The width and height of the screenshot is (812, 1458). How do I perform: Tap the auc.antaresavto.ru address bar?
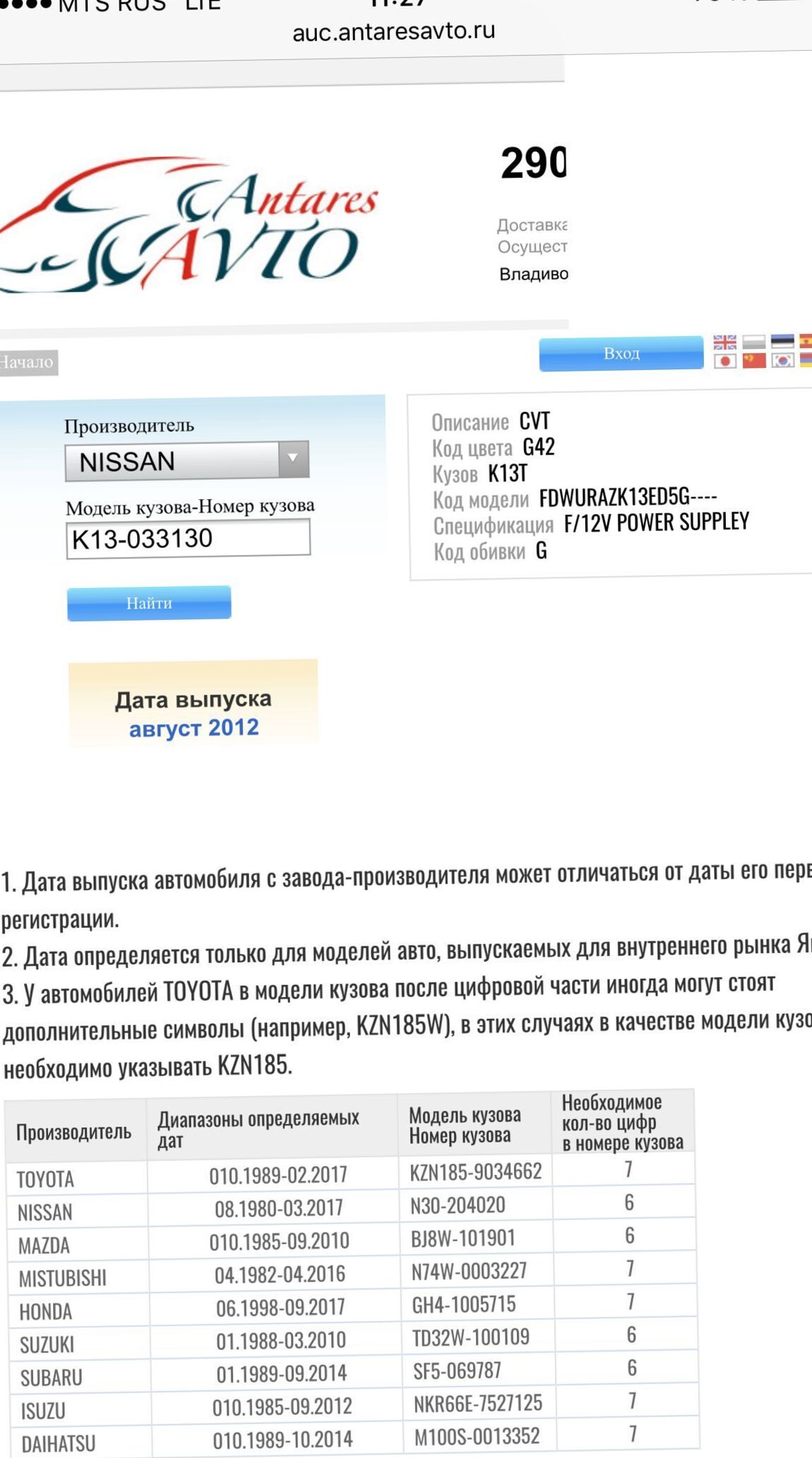pyautogui.click(x=394, y=31)
